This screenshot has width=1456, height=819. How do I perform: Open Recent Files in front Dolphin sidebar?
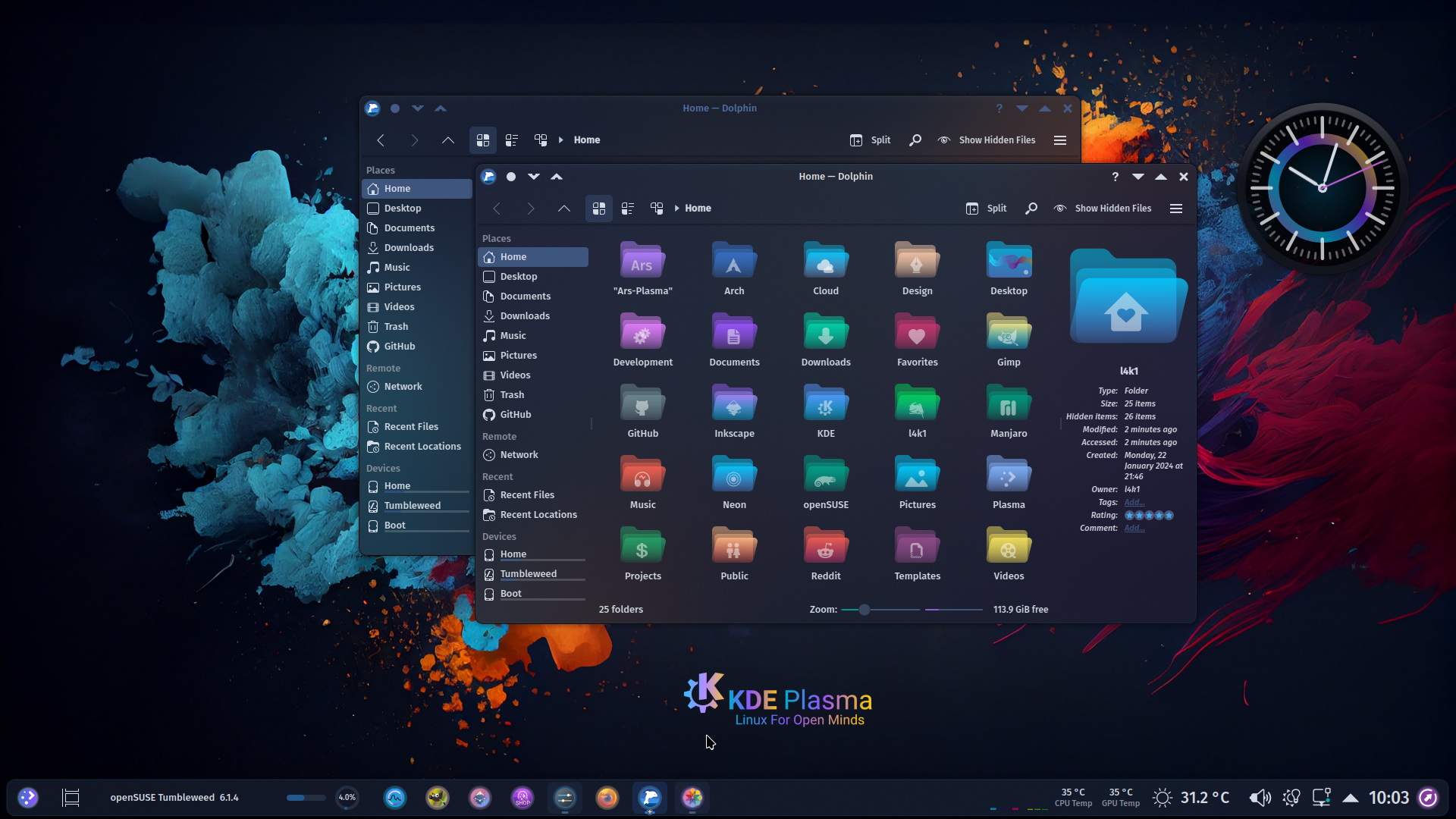point(532,494)
